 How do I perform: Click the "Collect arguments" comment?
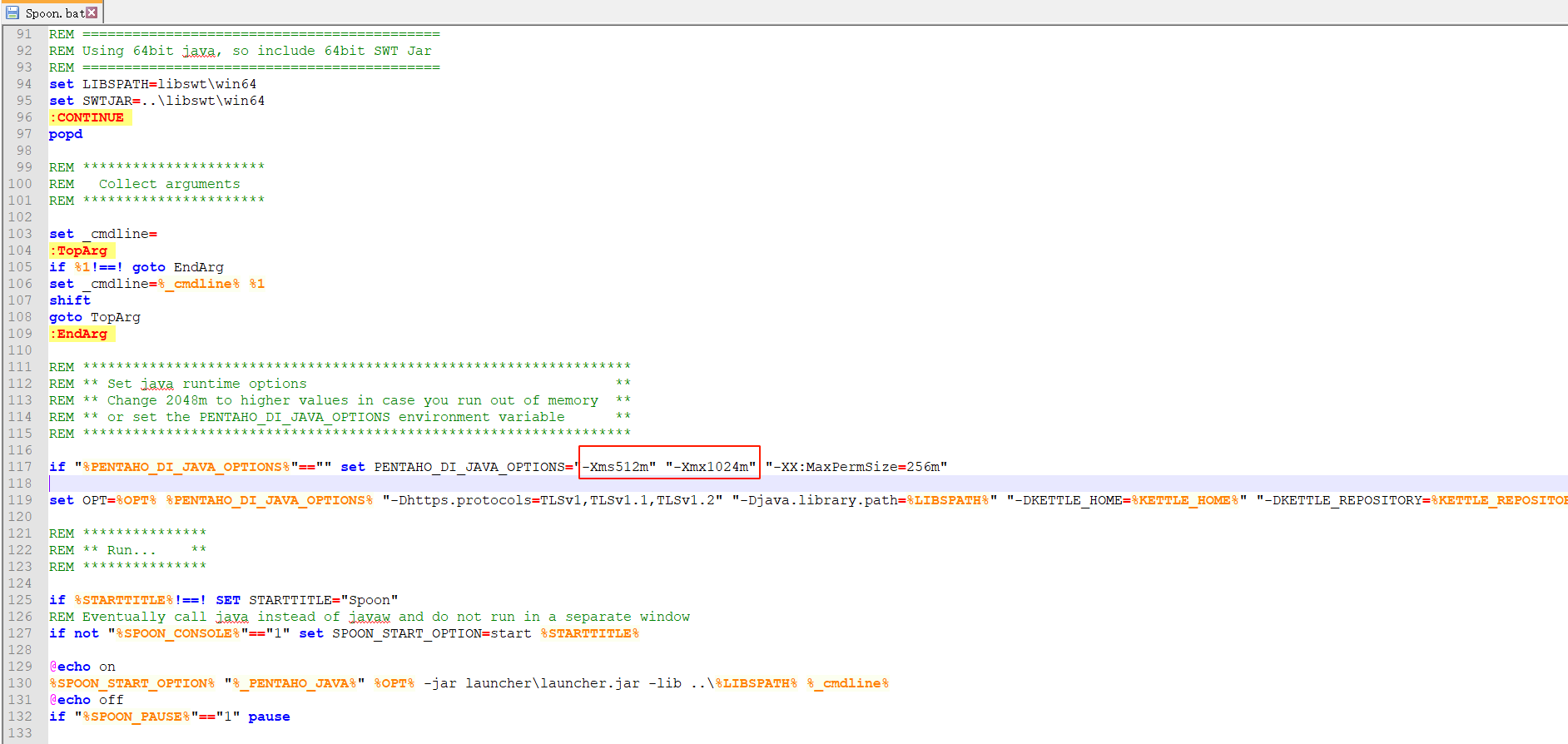[x=169, y=184]
